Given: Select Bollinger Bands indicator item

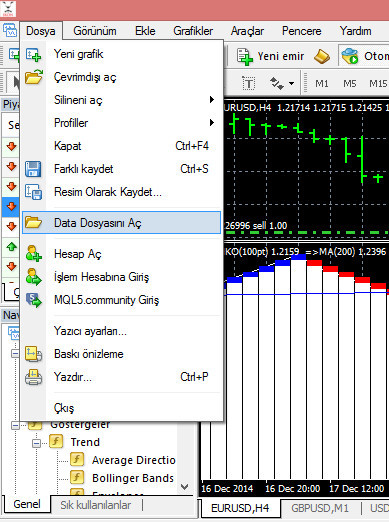Looking at the screenshot, I should click(x=133, y=478).
